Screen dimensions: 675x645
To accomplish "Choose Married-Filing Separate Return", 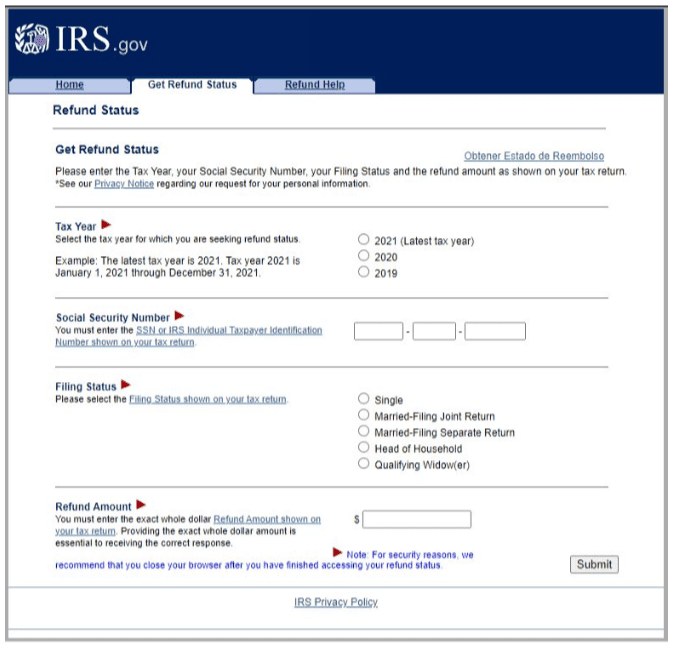I will [x=364, y=431].
